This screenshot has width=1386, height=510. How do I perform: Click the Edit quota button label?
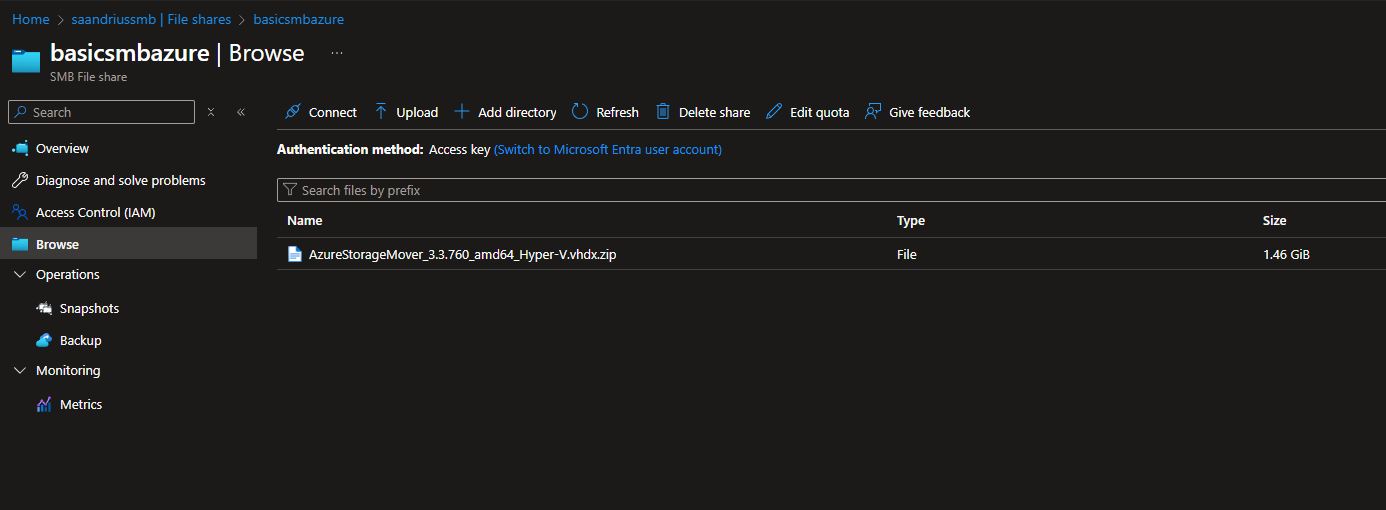(x=819, y=113)
